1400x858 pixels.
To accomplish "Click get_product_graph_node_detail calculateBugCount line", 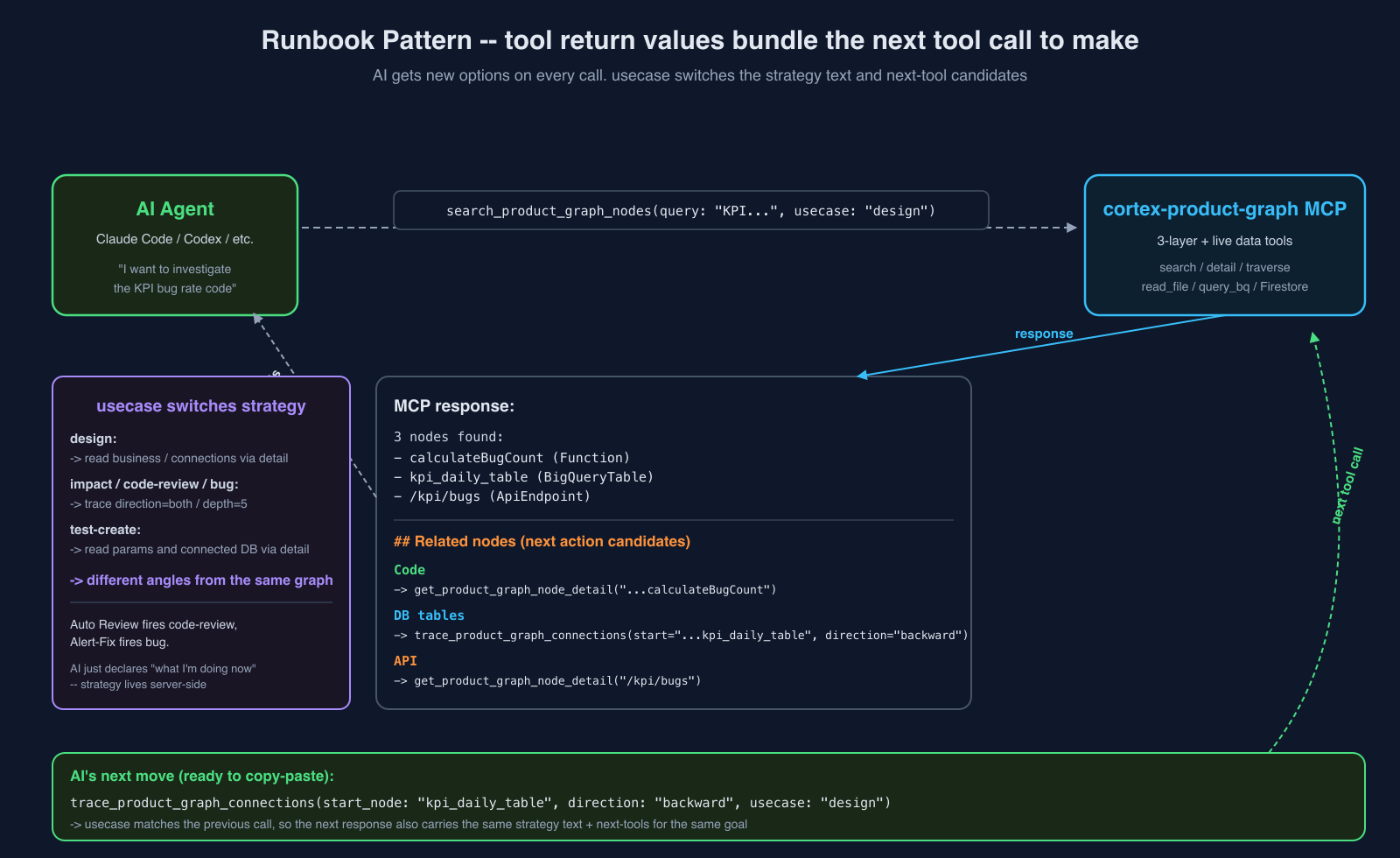I will tap(585, 590).
